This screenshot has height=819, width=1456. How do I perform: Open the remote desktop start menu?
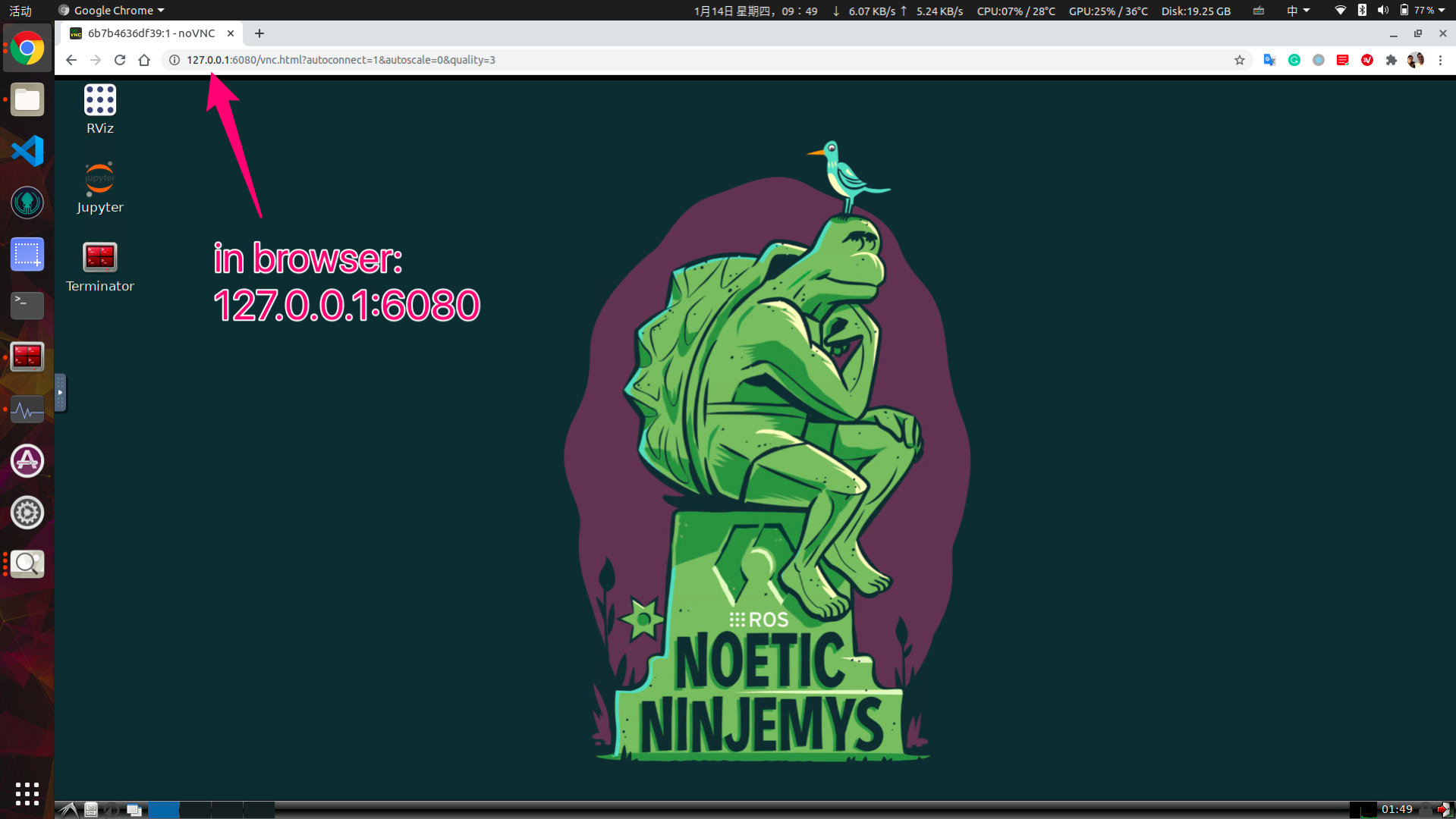tap(68, 810)
